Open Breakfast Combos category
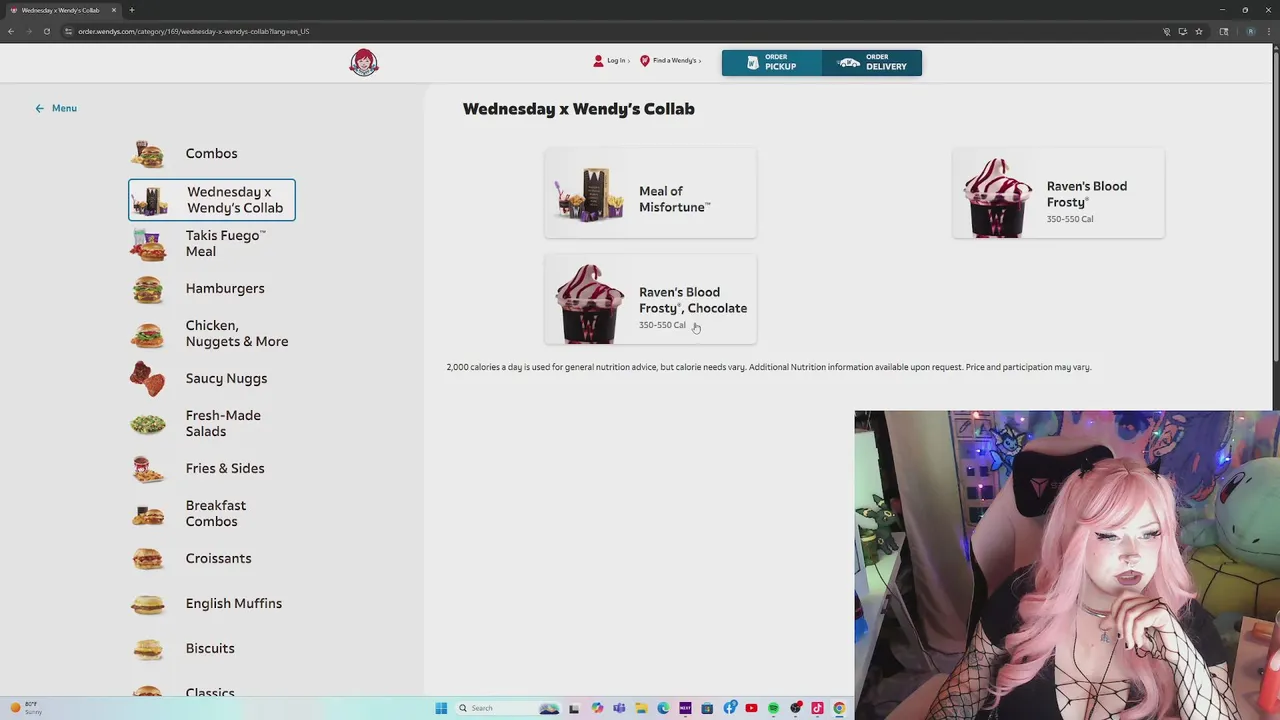Viewport: 1280px width, 720px height. tap(212, 514)
